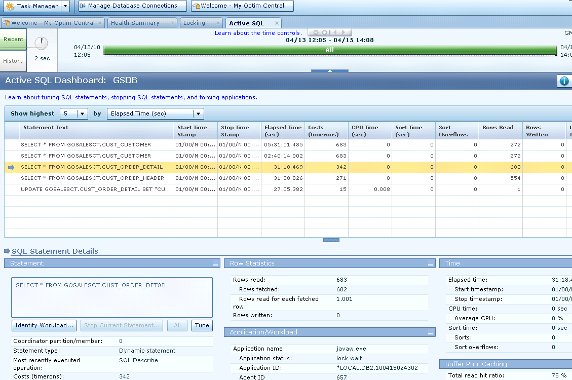Click the Tune button
The image size is (572, 380).
point(202,325)
